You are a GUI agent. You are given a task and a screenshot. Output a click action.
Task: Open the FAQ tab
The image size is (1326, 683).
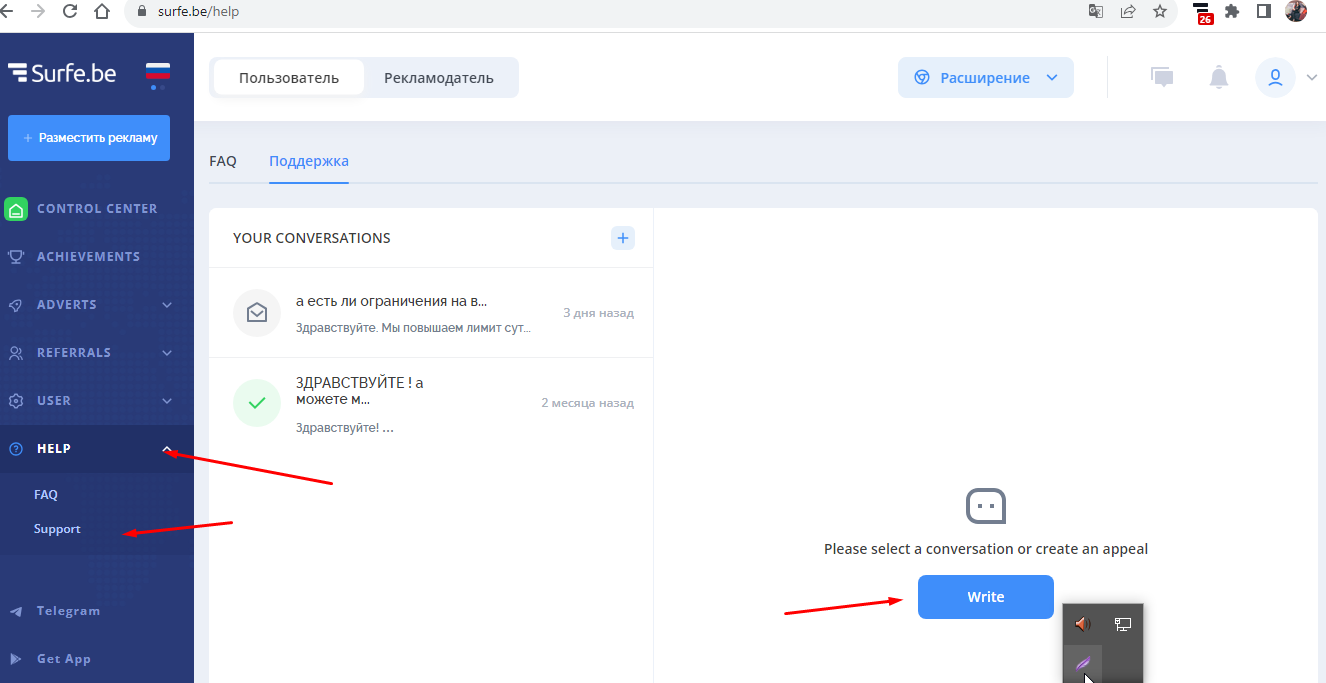coord(223,161)
